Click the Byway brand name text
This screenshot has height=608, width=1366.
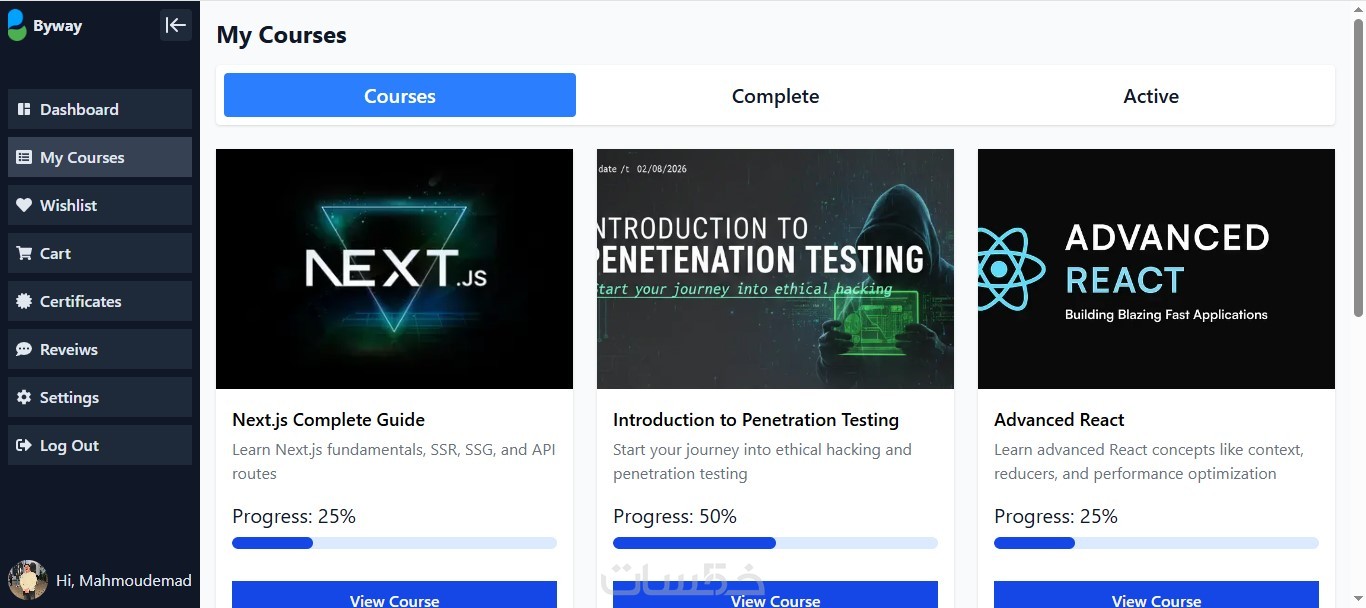pyautogui.click(x=58, y=26)
